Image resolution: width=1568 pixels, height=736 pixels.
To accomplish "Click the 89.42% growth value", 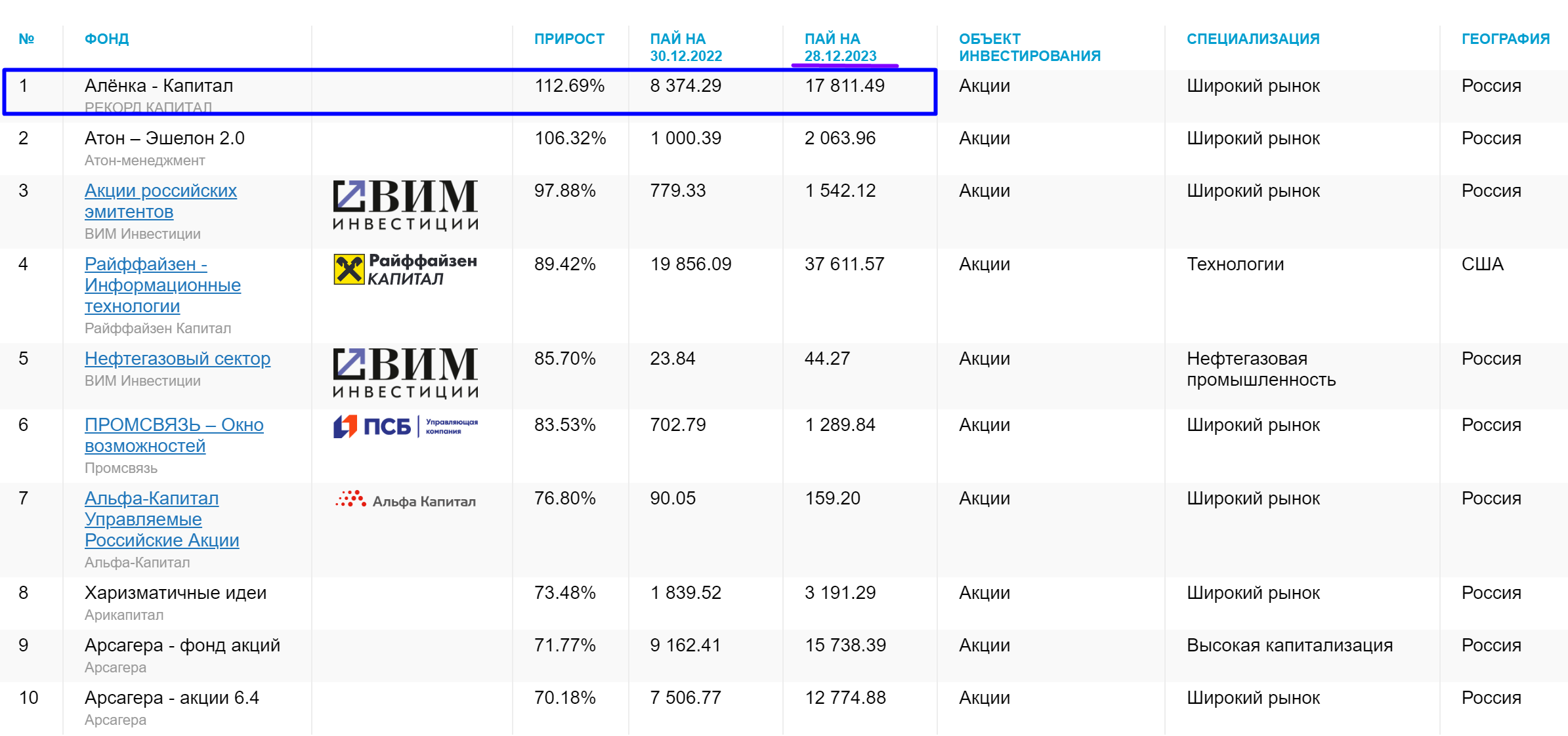I will coord(565,264).
